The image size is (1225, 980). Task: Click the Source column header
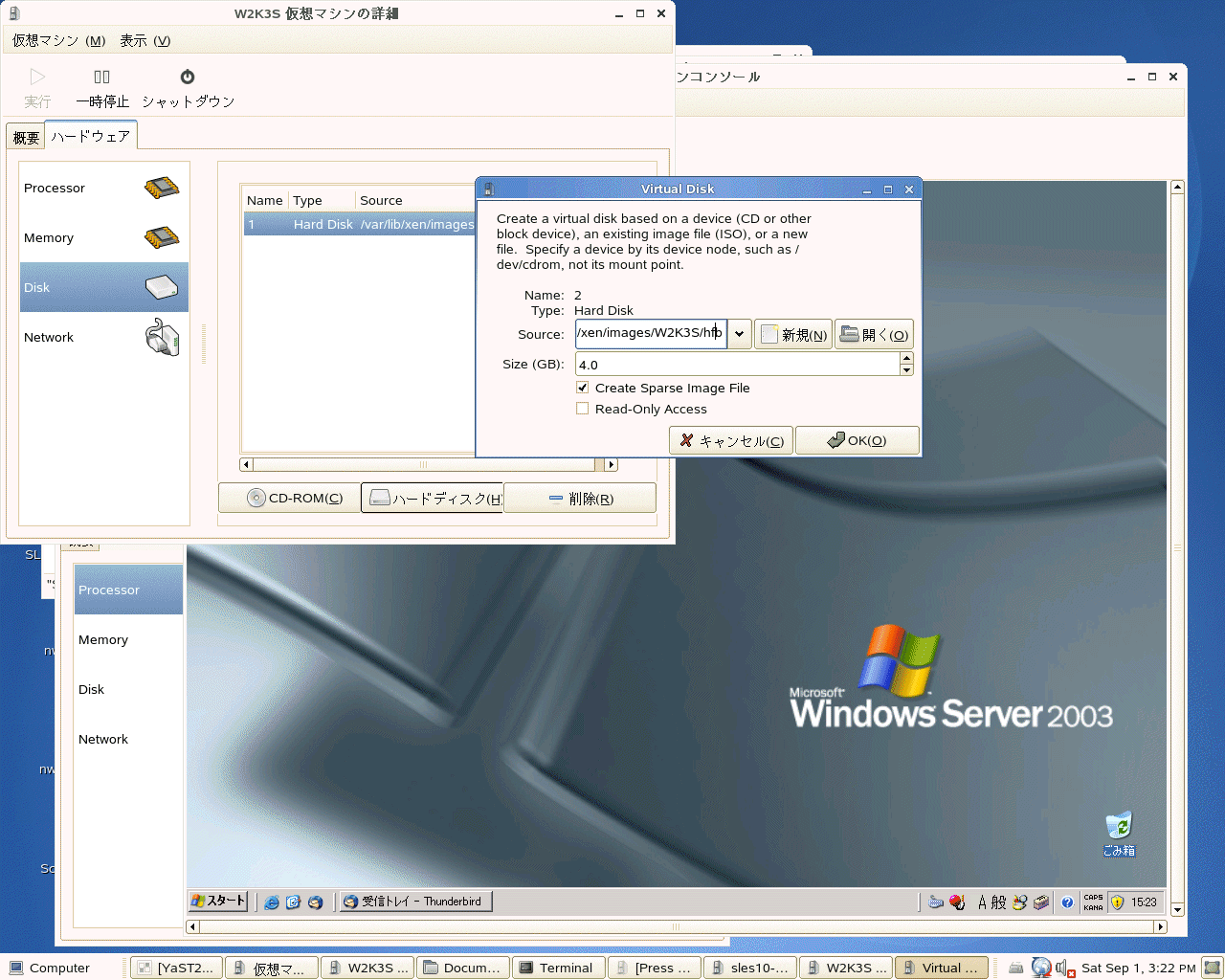414,200
